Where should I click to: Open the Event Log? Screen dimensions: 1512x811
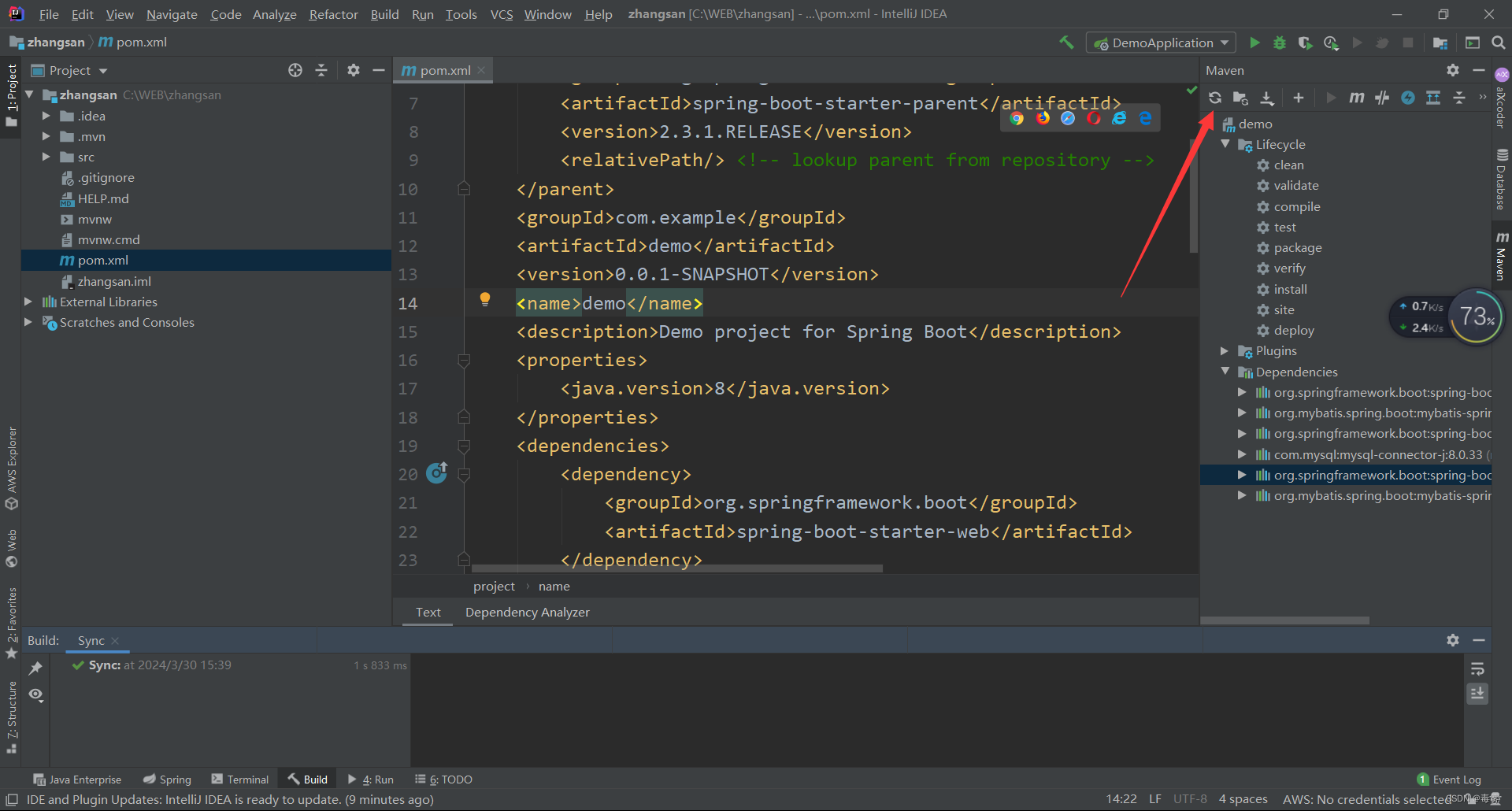coord(1449,780)
